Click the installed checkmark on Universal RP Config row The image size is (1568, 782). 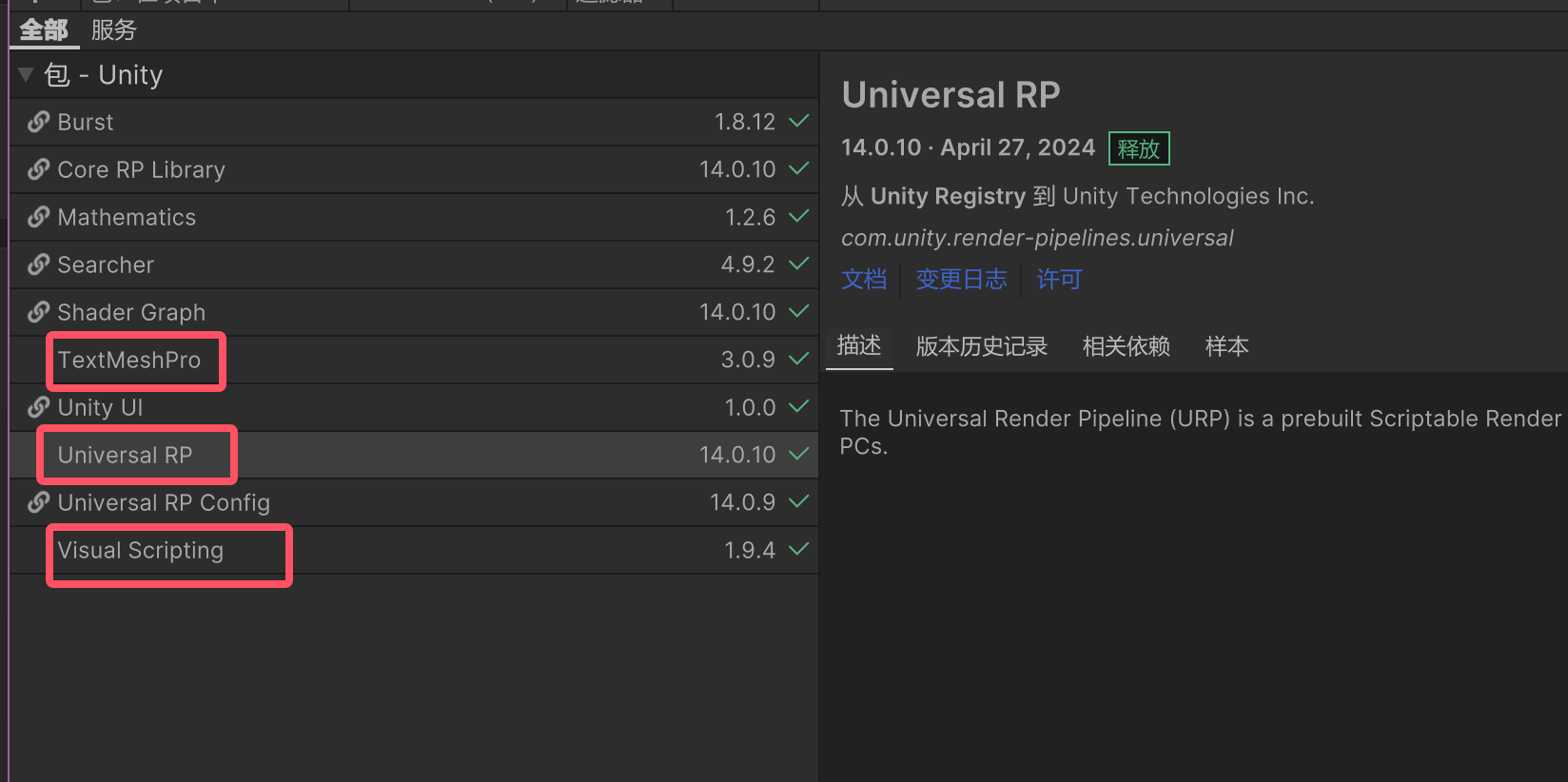pos(799,501)
